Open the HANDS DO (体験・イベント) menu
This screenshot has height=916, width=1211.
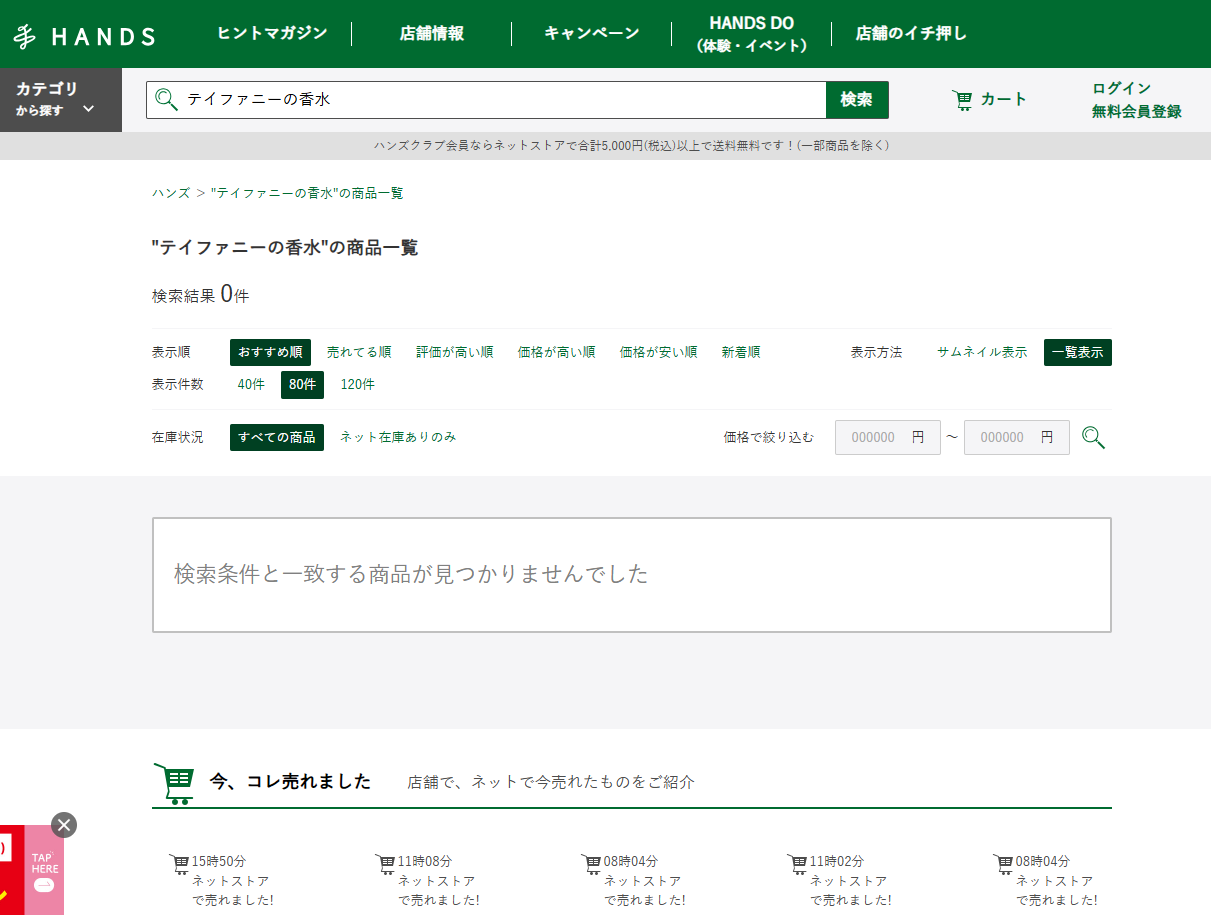coord(751,34)
